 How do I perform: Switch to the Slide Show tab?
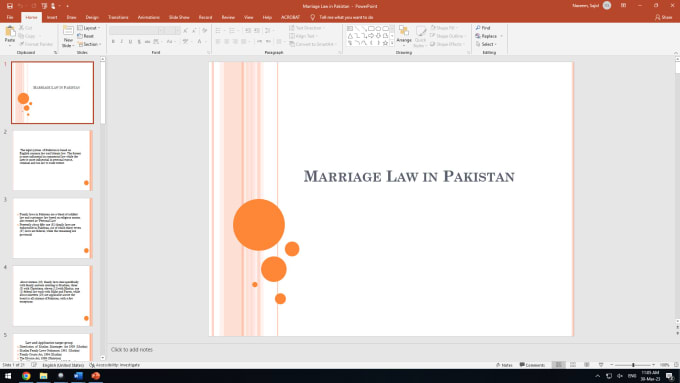point(179,17)
